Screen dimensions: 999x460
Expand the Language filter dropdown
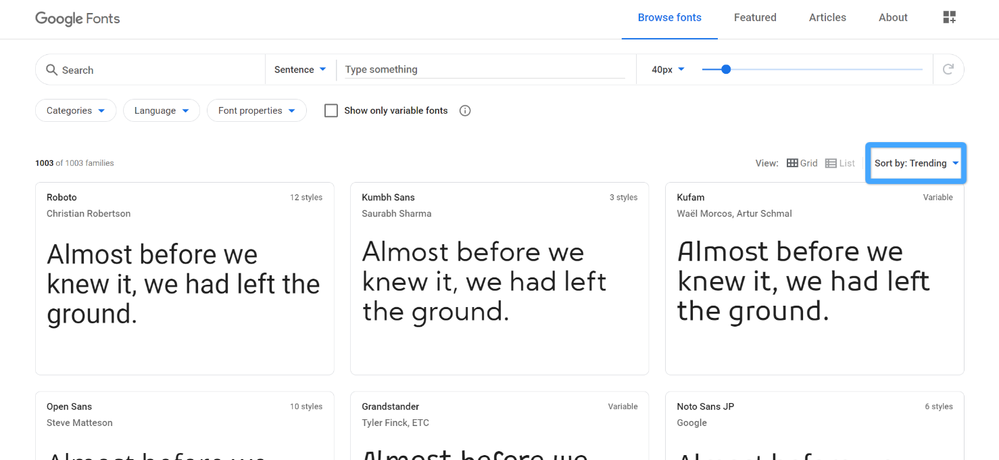(x=161, y=111)
